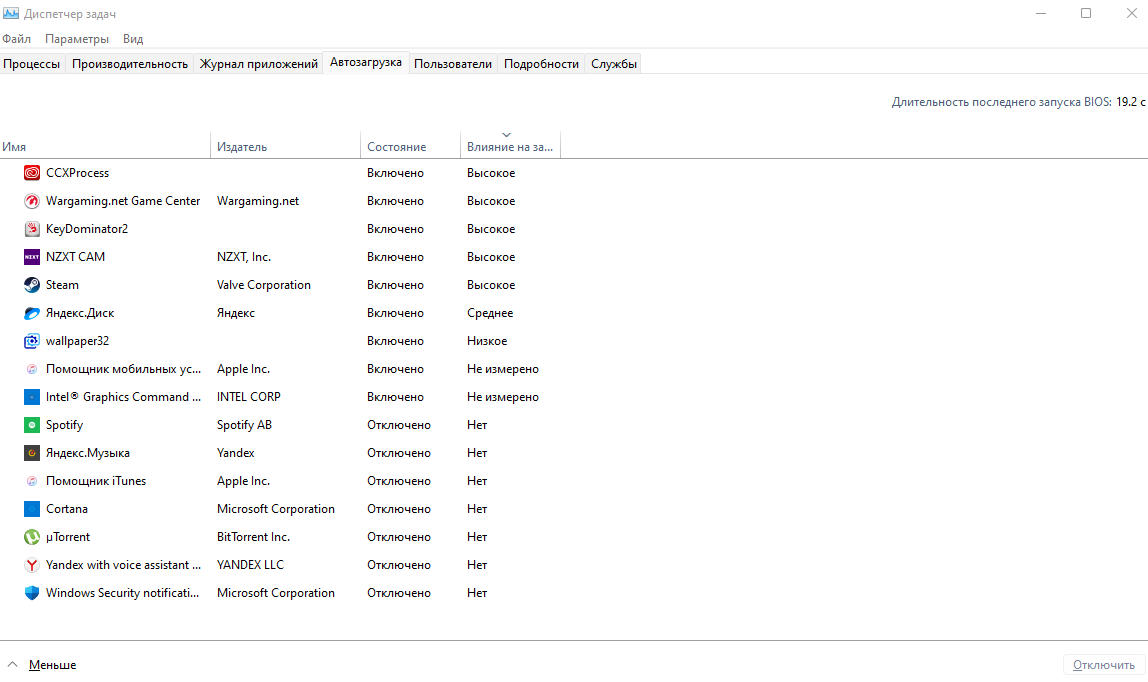Collapse view with the Меньше chevron
The width and height of the screenshot is (1148, 682).
pyautogui.click(x=12, y=664)
